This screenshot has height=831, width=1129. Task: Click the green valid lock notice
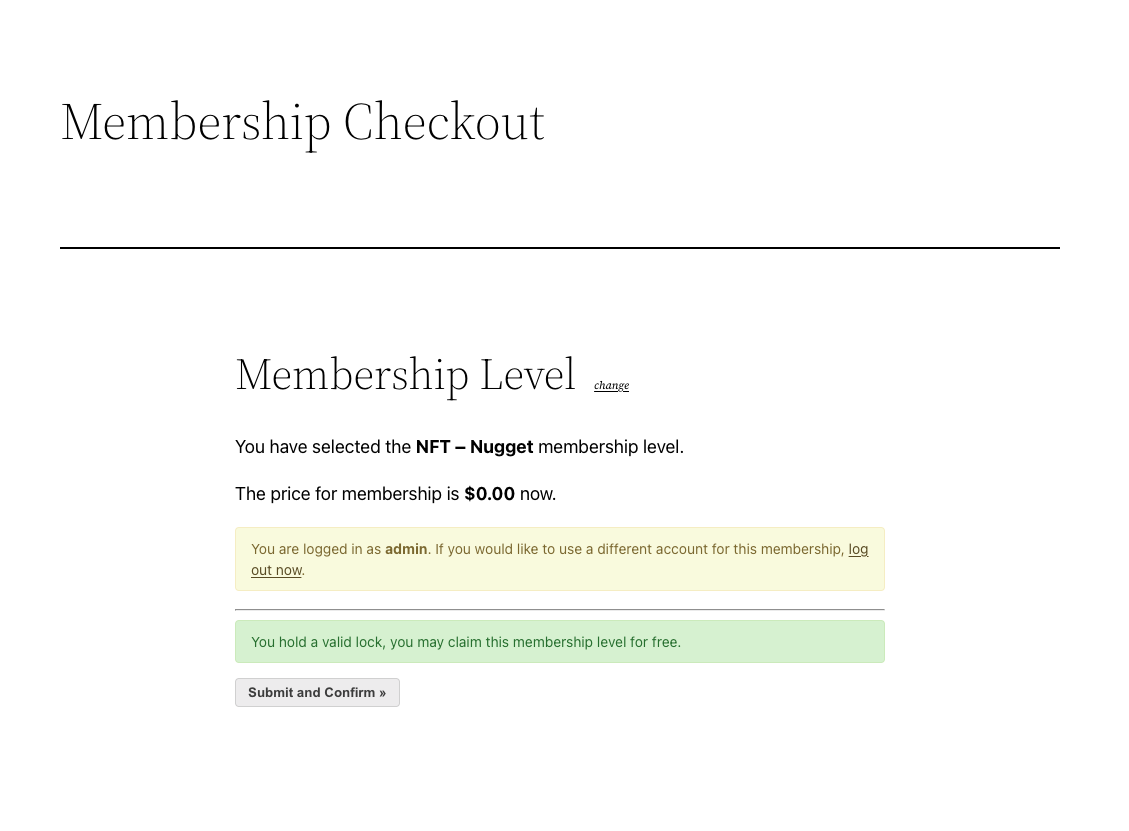coord(559,642)
